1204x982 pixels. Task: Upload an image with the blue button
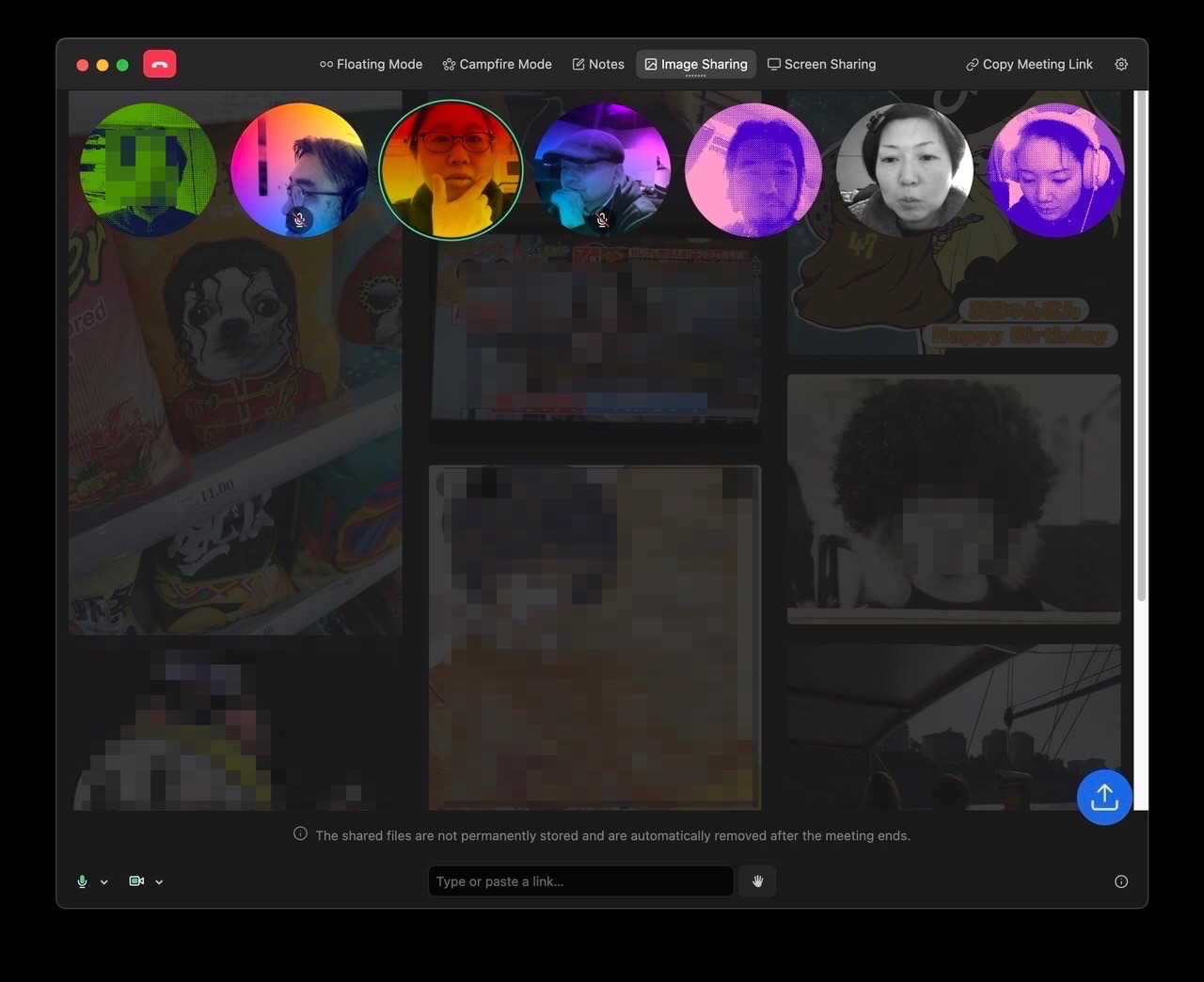[1104, 798]
